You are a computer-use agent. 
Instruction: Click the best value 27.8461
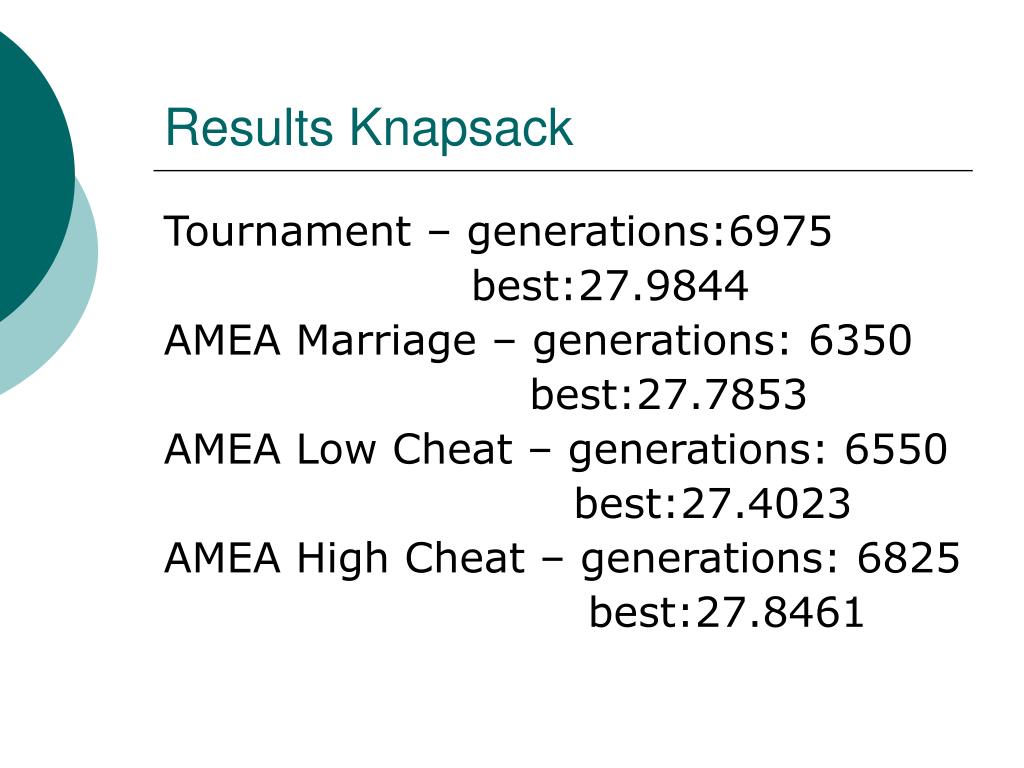click(780, 613)
